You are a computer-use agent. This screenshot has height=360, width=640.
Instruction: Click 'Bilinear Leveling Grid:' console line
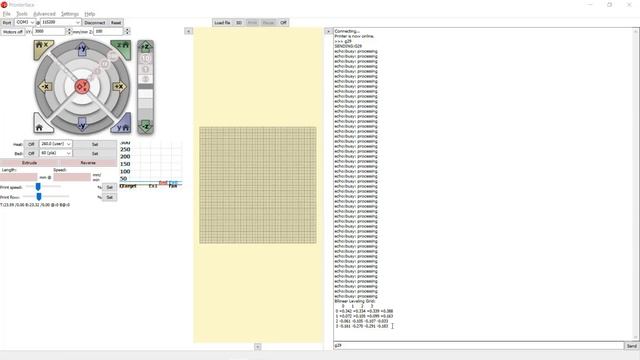click(355, 301)
